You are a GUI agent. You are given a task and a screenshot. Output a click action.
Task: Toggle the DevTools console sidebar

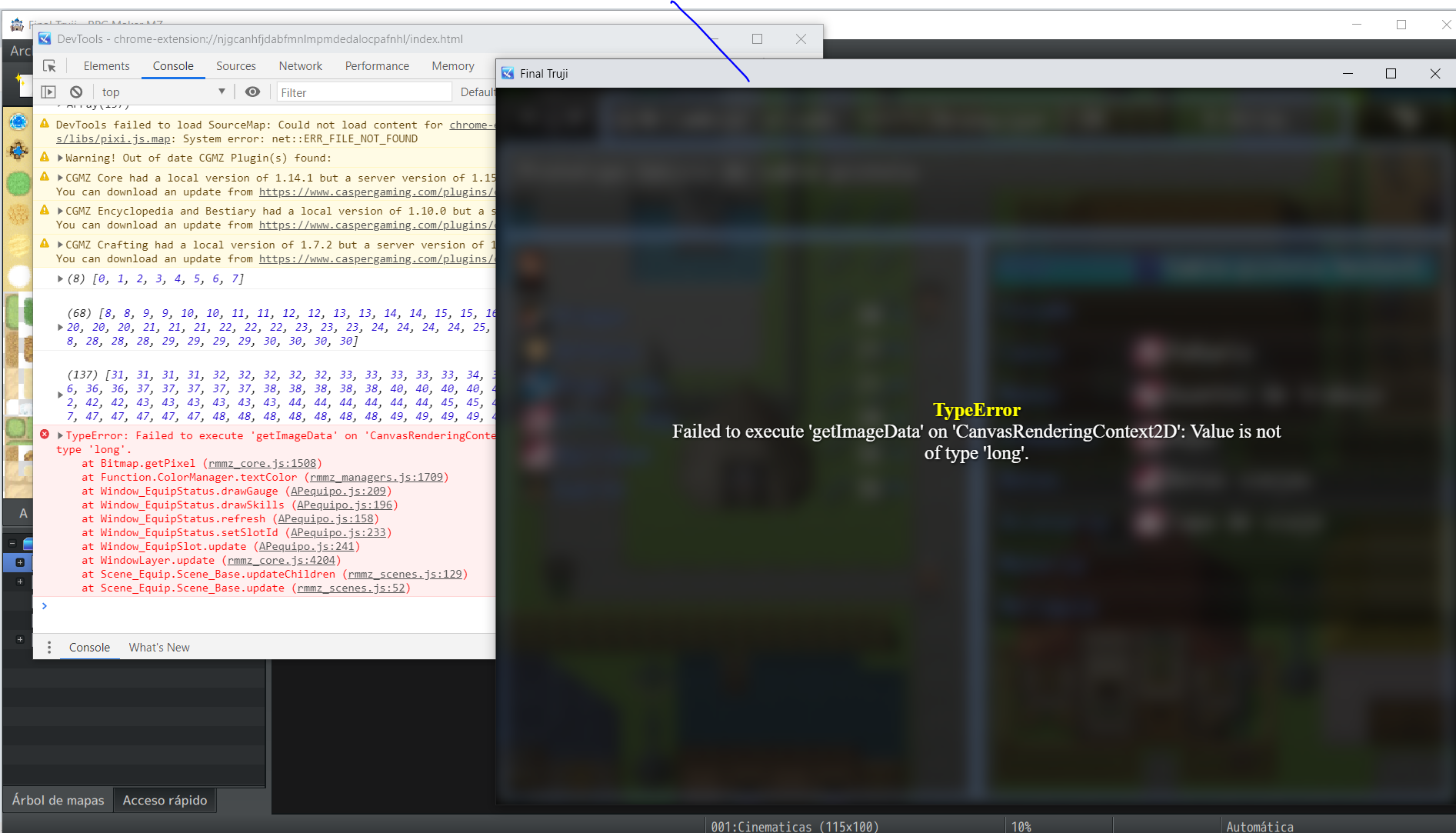48,92
